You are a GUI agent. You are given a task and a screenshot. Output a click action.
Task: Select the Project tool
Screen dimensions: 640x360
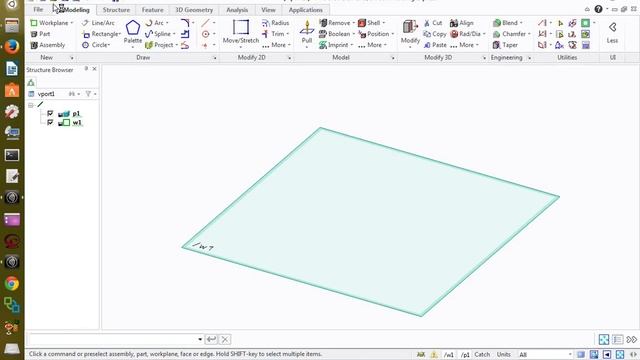[160, 45]
